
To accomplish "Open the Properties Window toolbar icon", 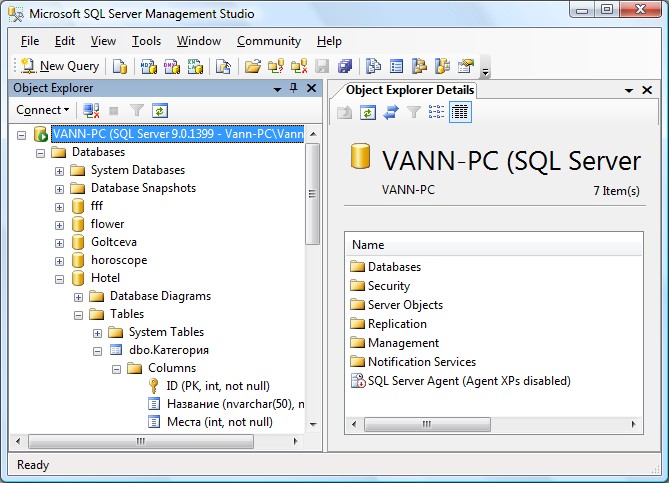I will [465, 66].
